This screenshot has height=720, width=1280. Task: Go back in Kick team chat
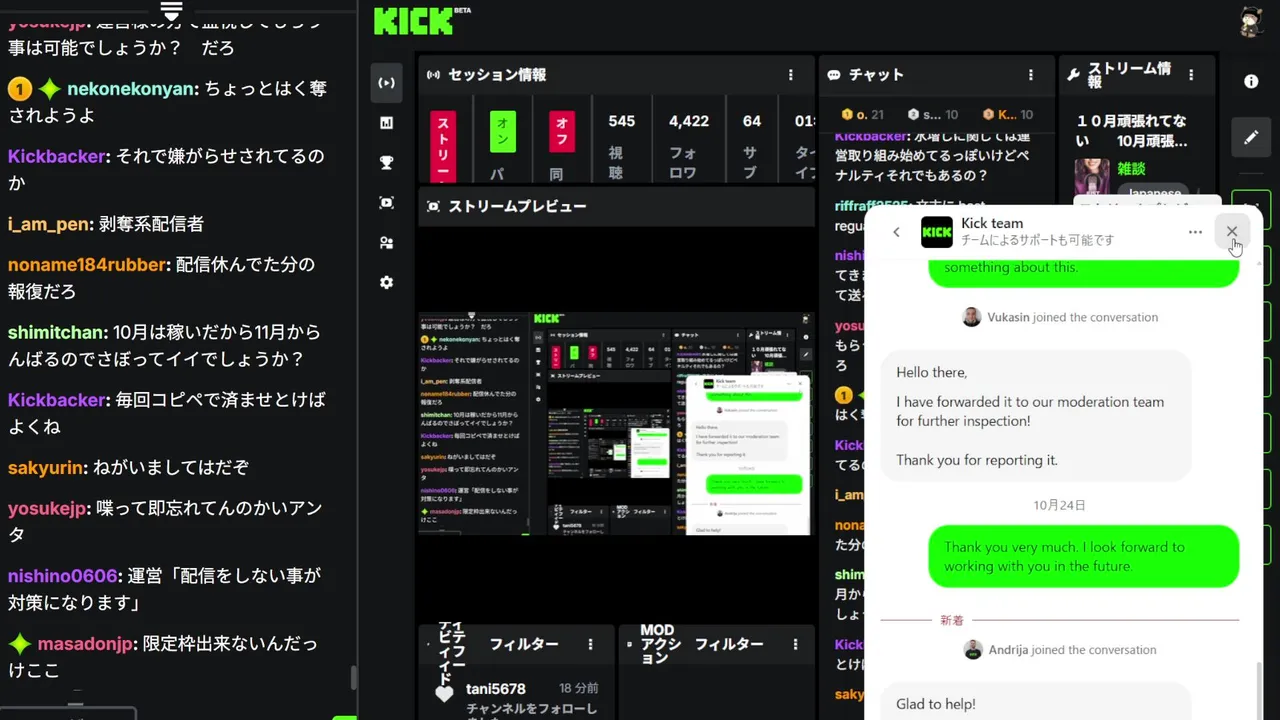point(896,232)
